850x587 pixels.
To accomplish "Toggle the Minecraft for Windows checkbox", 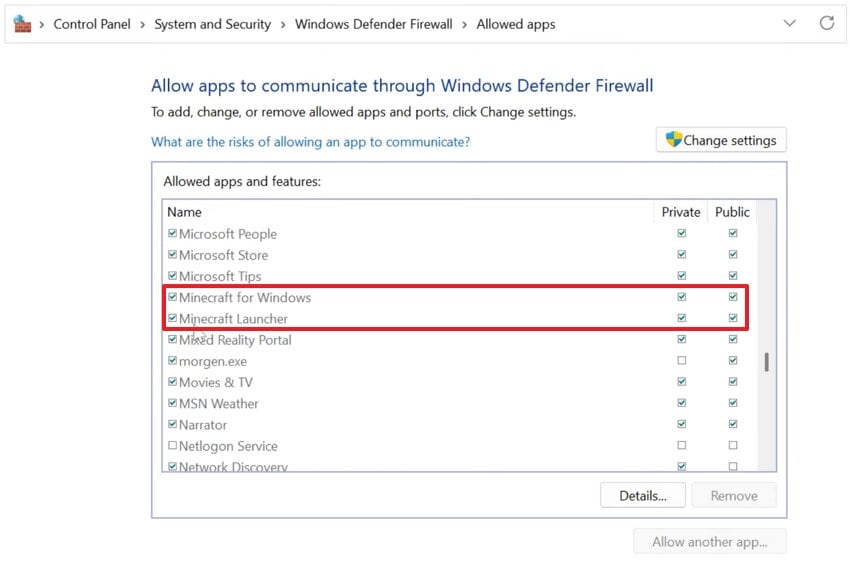I will (x=173, y=297).
